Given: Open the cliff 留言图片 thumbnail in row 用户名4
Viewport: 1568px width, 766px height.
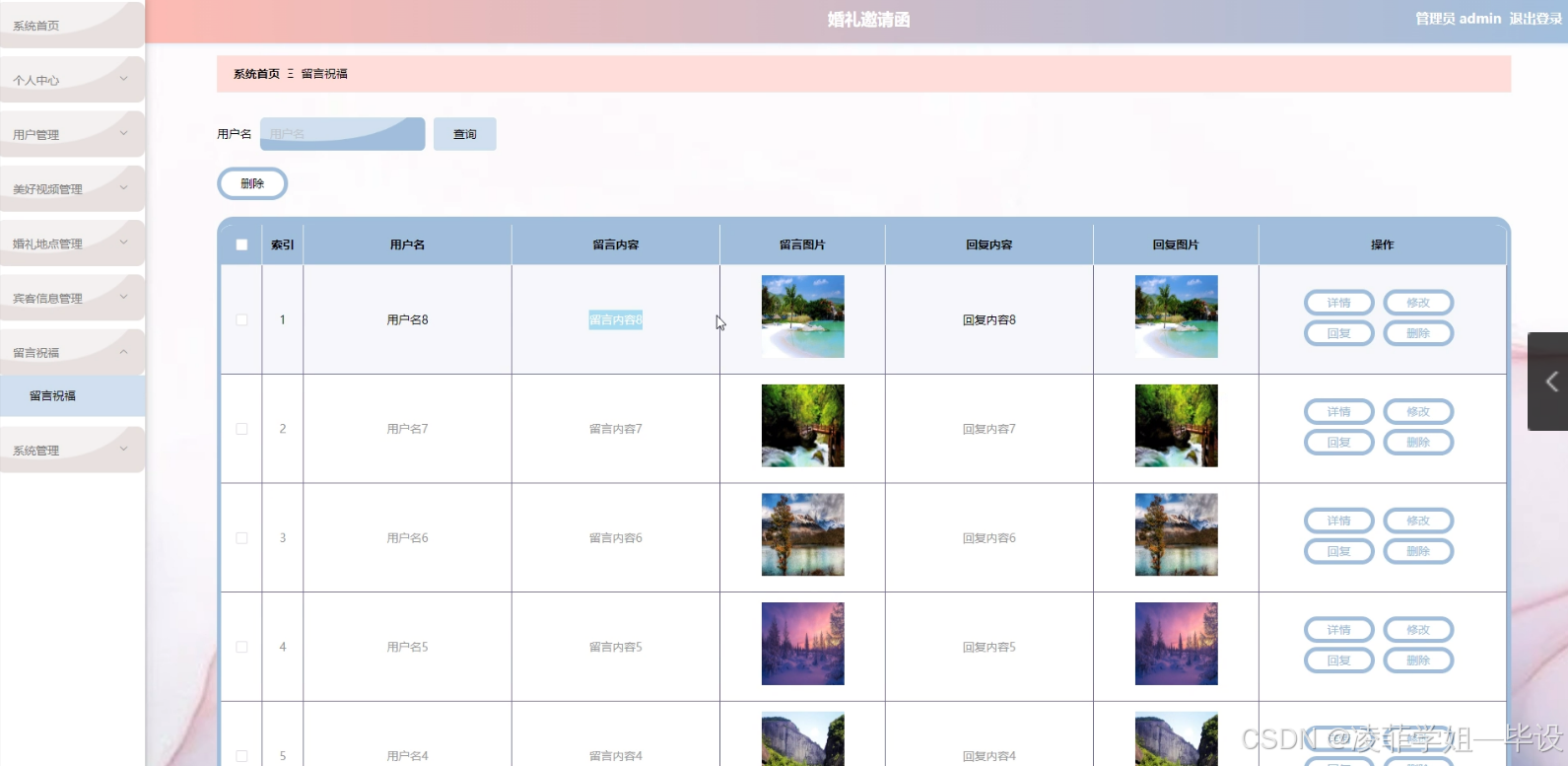Looking at the screenshot, I should click(x=802, y=738).
